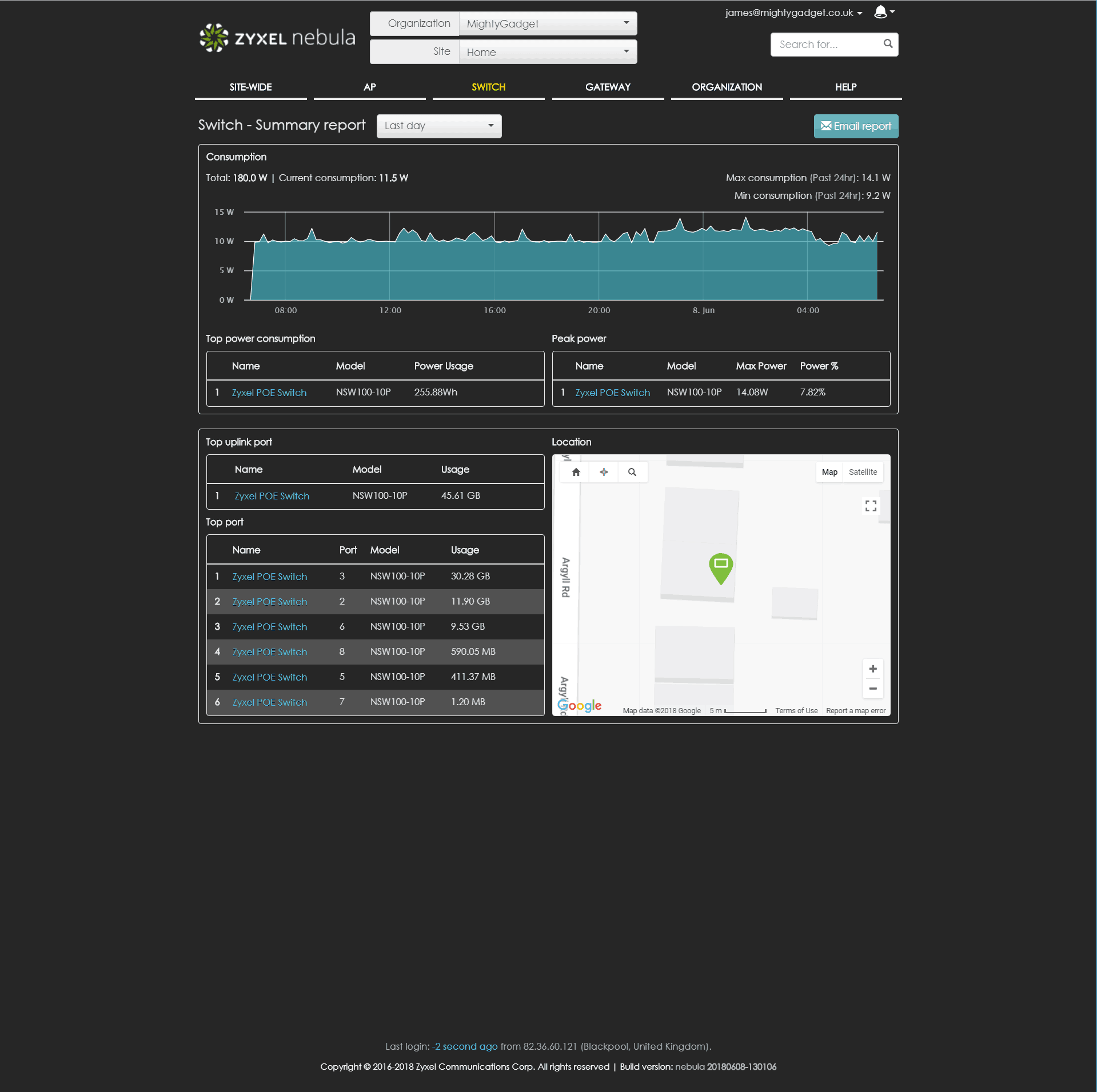
Task: Click the map center crosshair icon
Action: point(604,472)
